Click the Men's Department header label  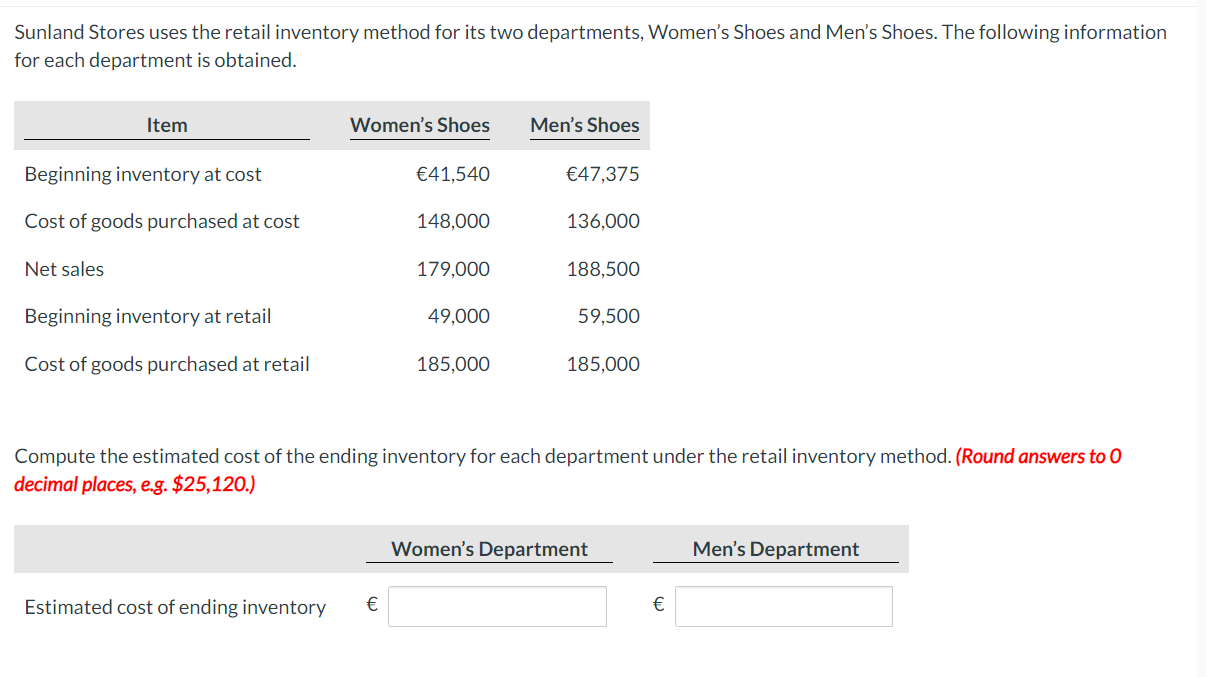776,548
